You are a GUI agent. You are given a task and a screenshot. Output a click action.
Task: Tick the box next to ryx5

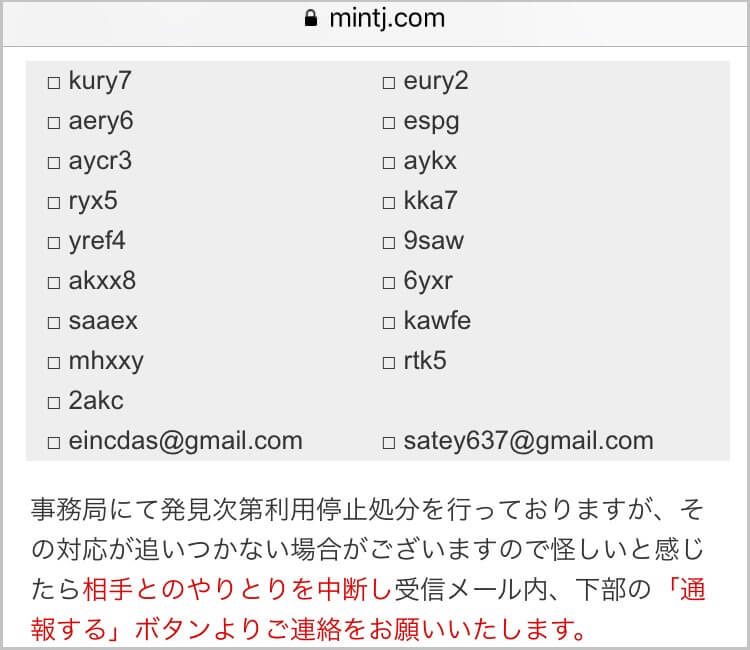[54, 202]
